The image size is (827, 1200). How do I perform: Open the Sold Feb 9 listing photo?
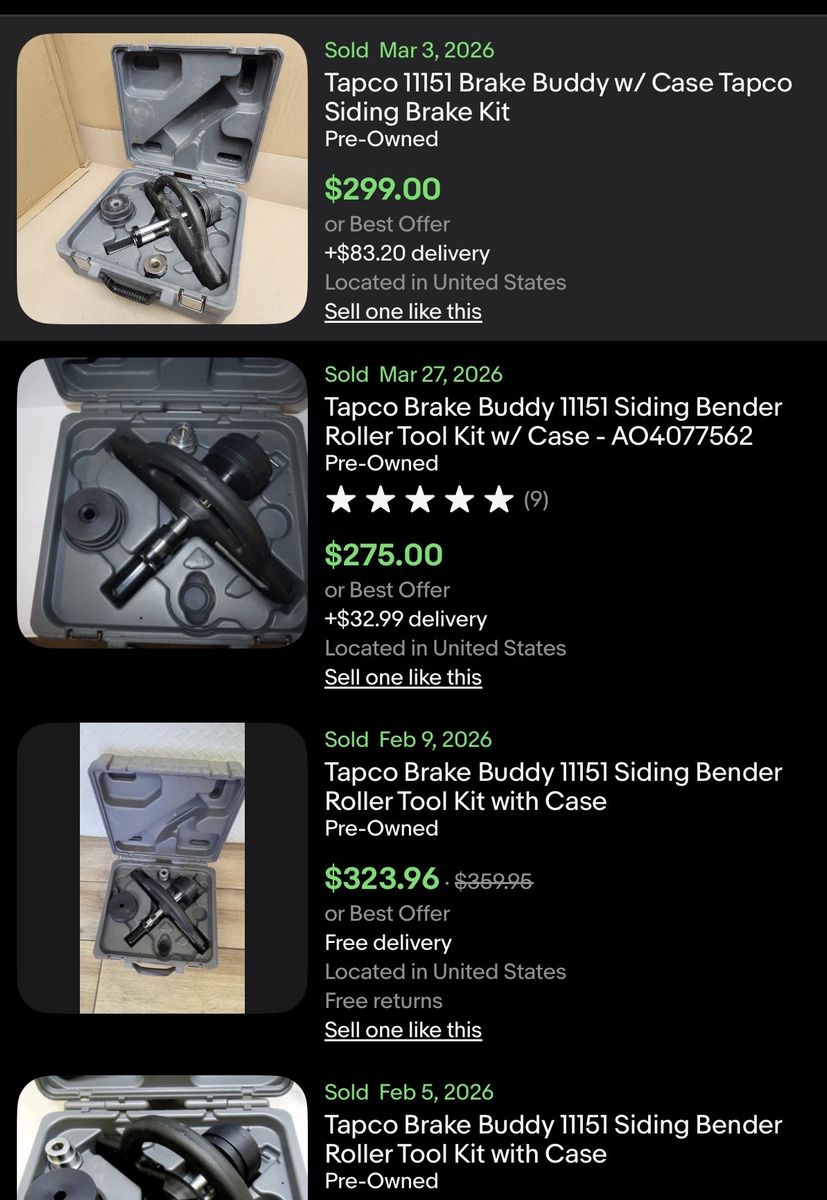(162, 868)
